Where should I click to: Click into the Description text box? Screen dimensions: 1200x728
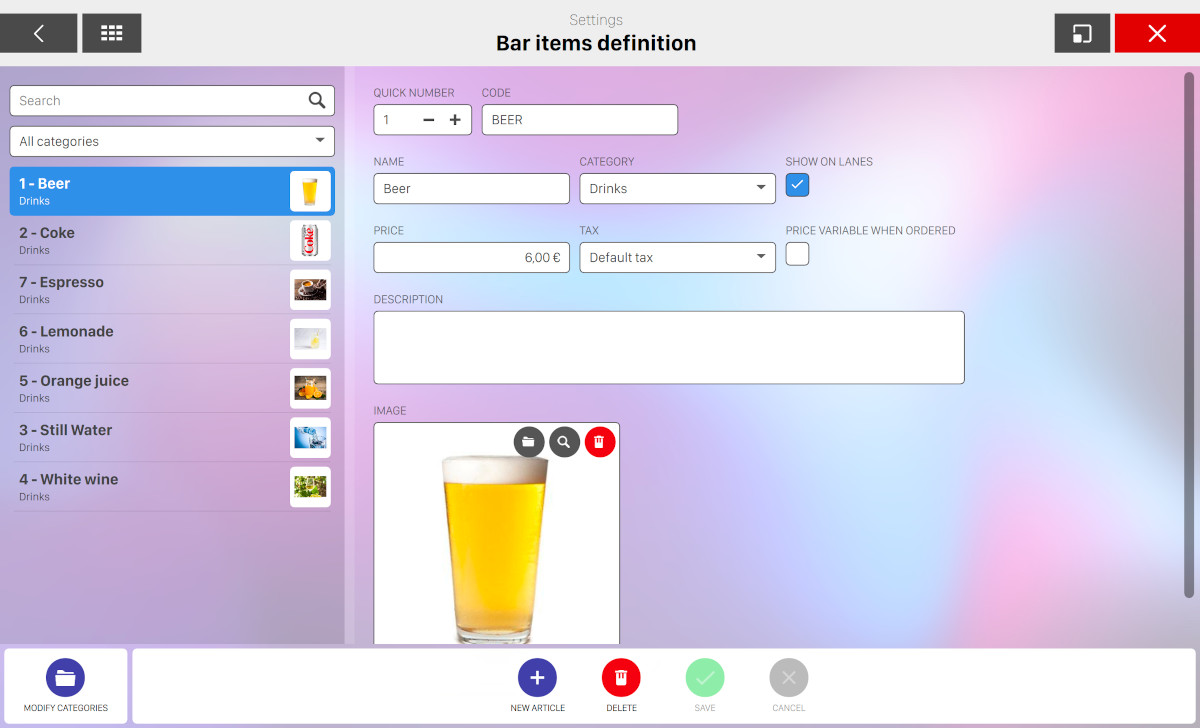(x=668, y=347)
